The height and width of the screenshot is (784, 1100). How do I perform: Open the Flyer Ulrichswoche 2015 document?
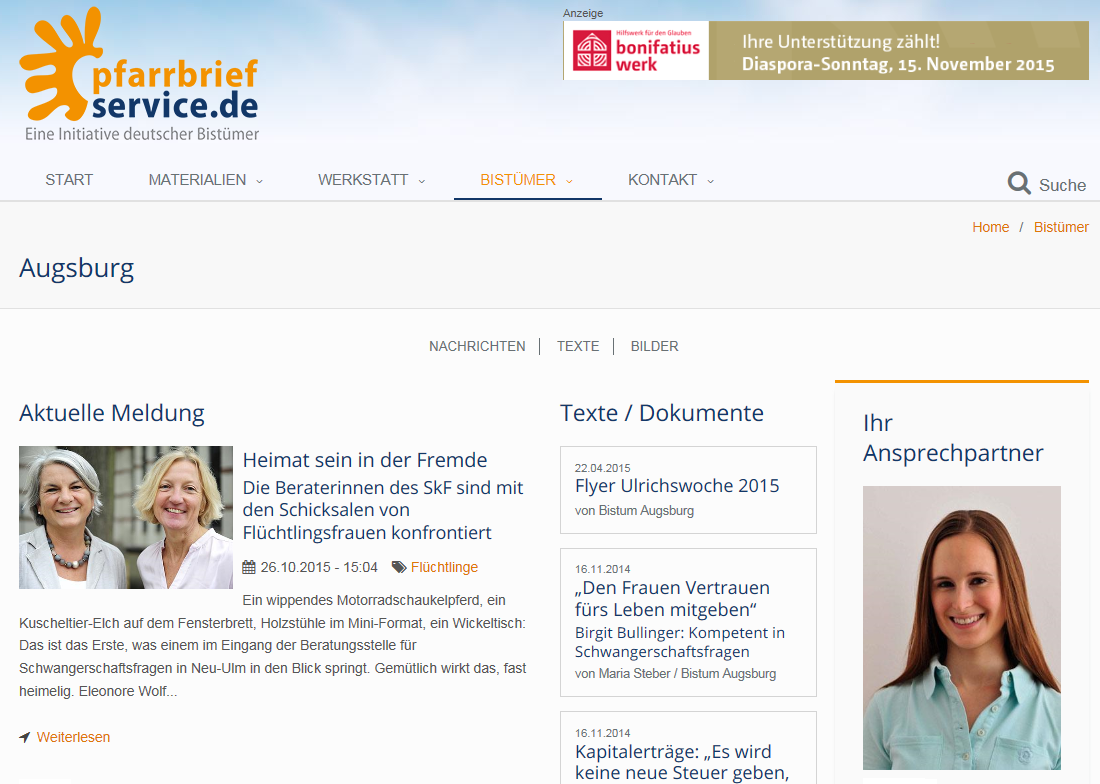(676, 485)
